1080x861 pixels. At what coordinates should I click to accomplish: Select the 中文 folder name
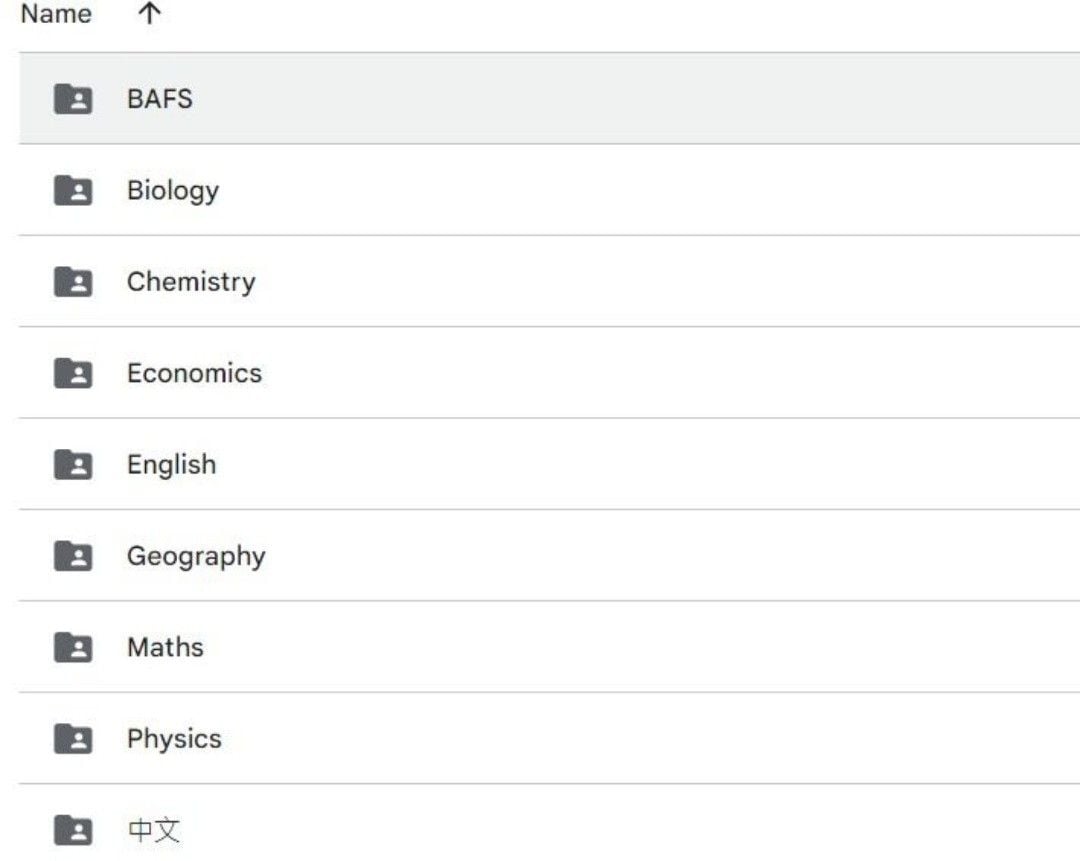154,830
